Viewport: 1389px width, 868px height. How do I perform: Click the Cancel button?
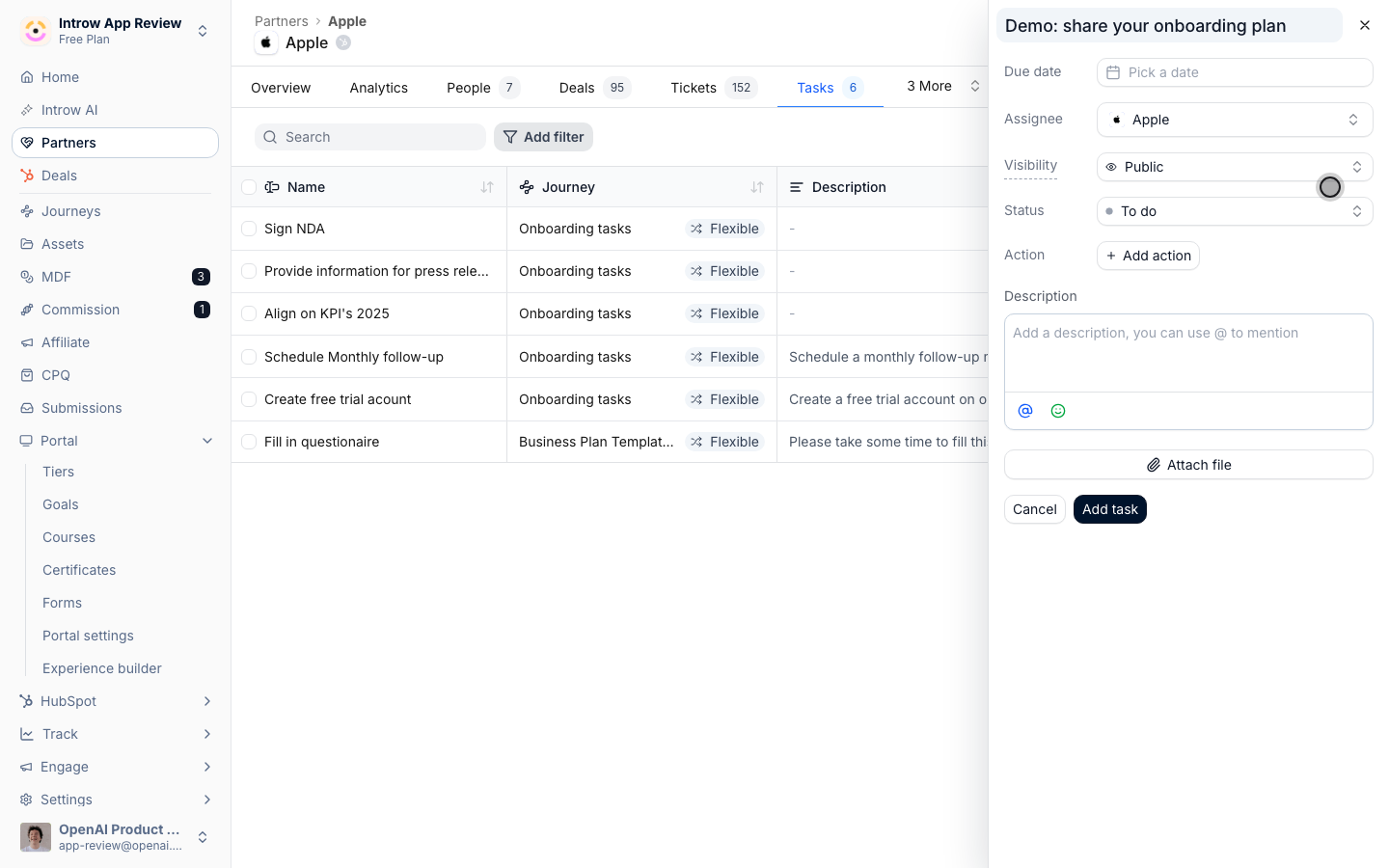(1035, 509)
